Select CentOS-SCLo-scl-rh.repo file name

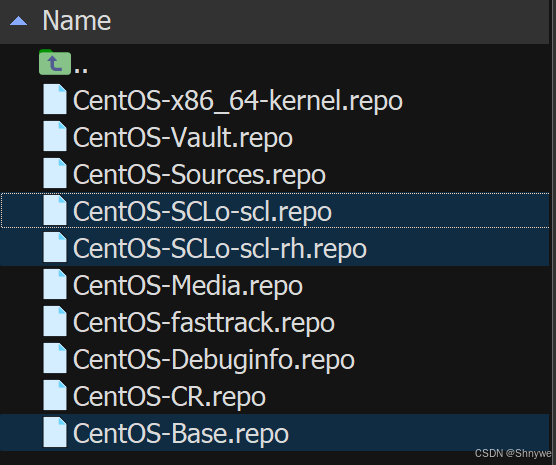pos(220,249)
